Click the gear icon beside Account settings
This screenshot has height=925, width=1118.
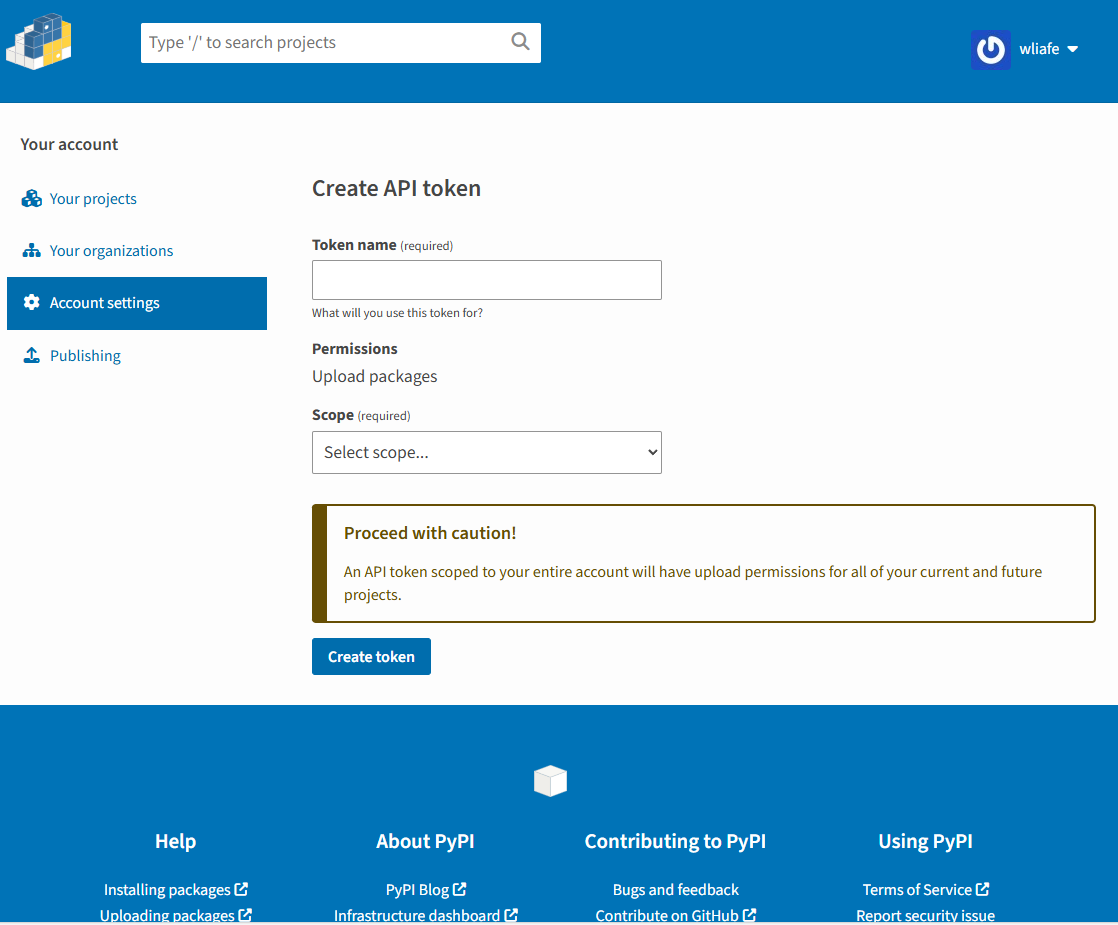point(31,303)
